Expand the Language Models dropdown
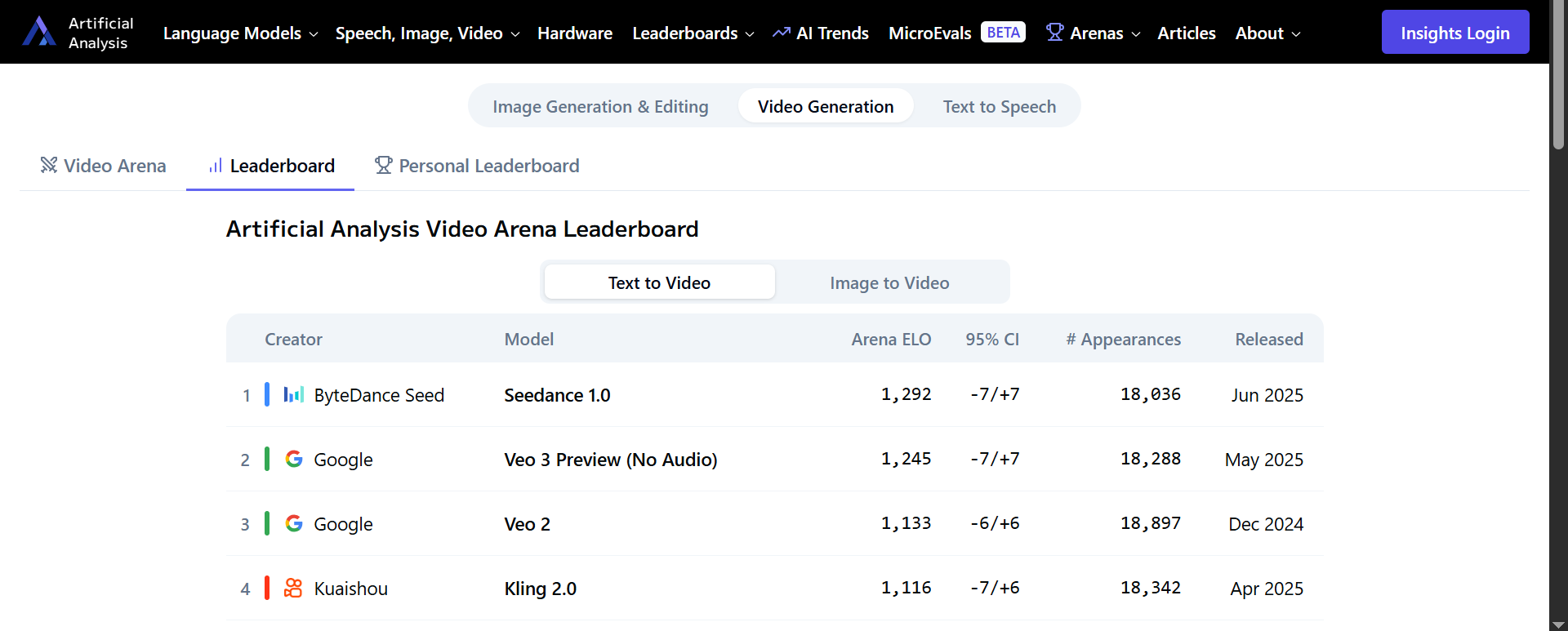 [x=240, y=33]
